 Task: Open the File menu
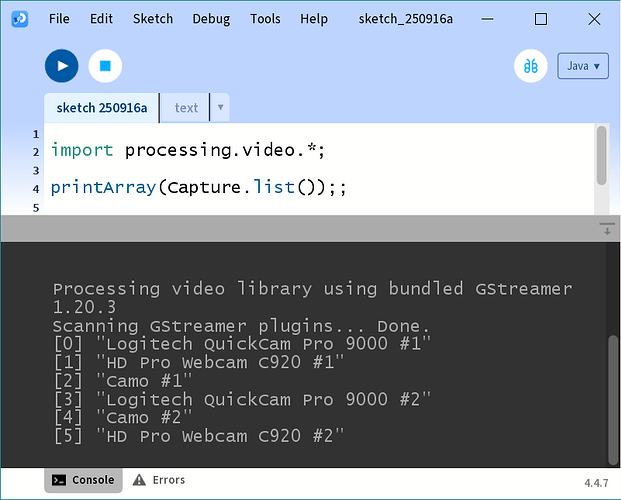point(59,18)
